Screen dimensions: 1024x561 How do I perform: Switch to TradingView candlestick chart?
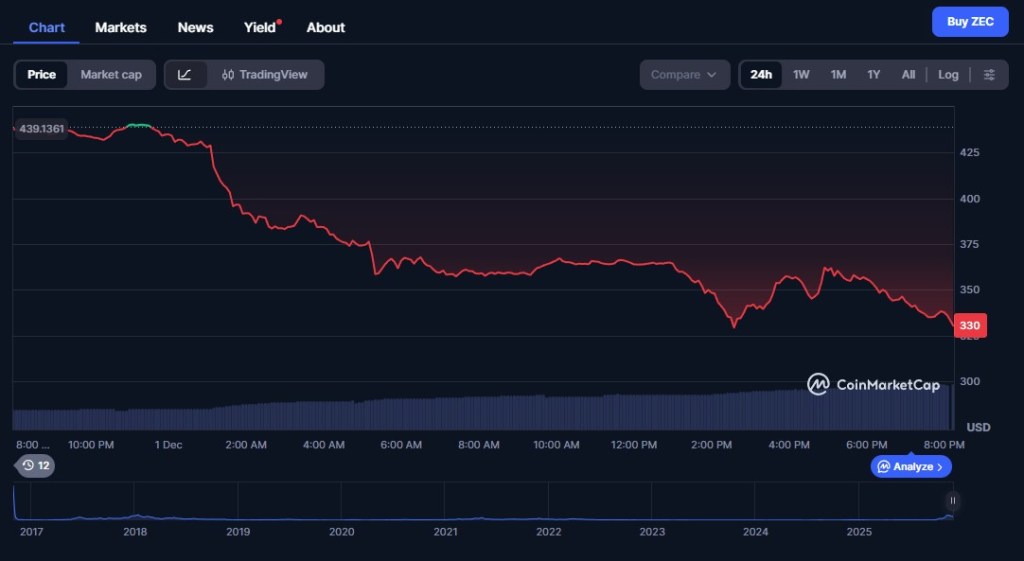(x=265, y=75)
